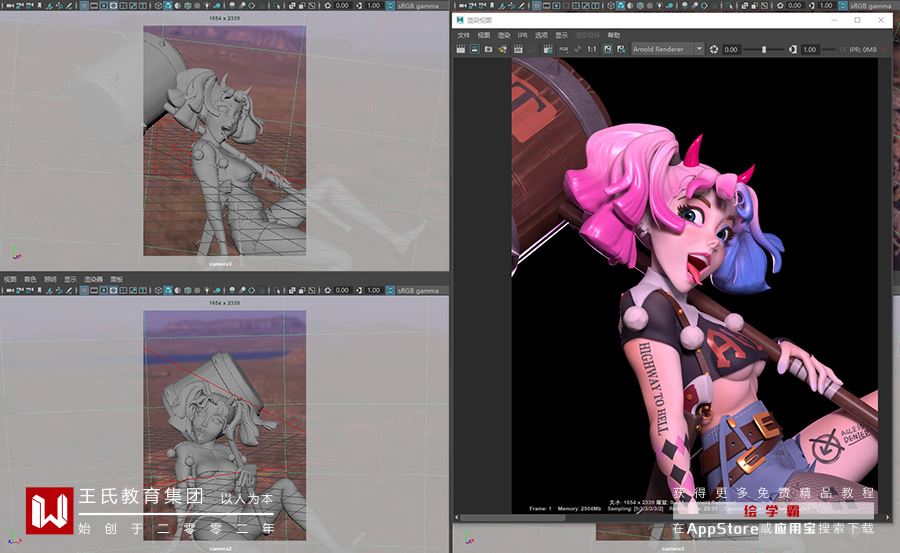Open the 渲染 menu in Render View
The height and width of the screenshot is (553, 900).
(503, 35)
